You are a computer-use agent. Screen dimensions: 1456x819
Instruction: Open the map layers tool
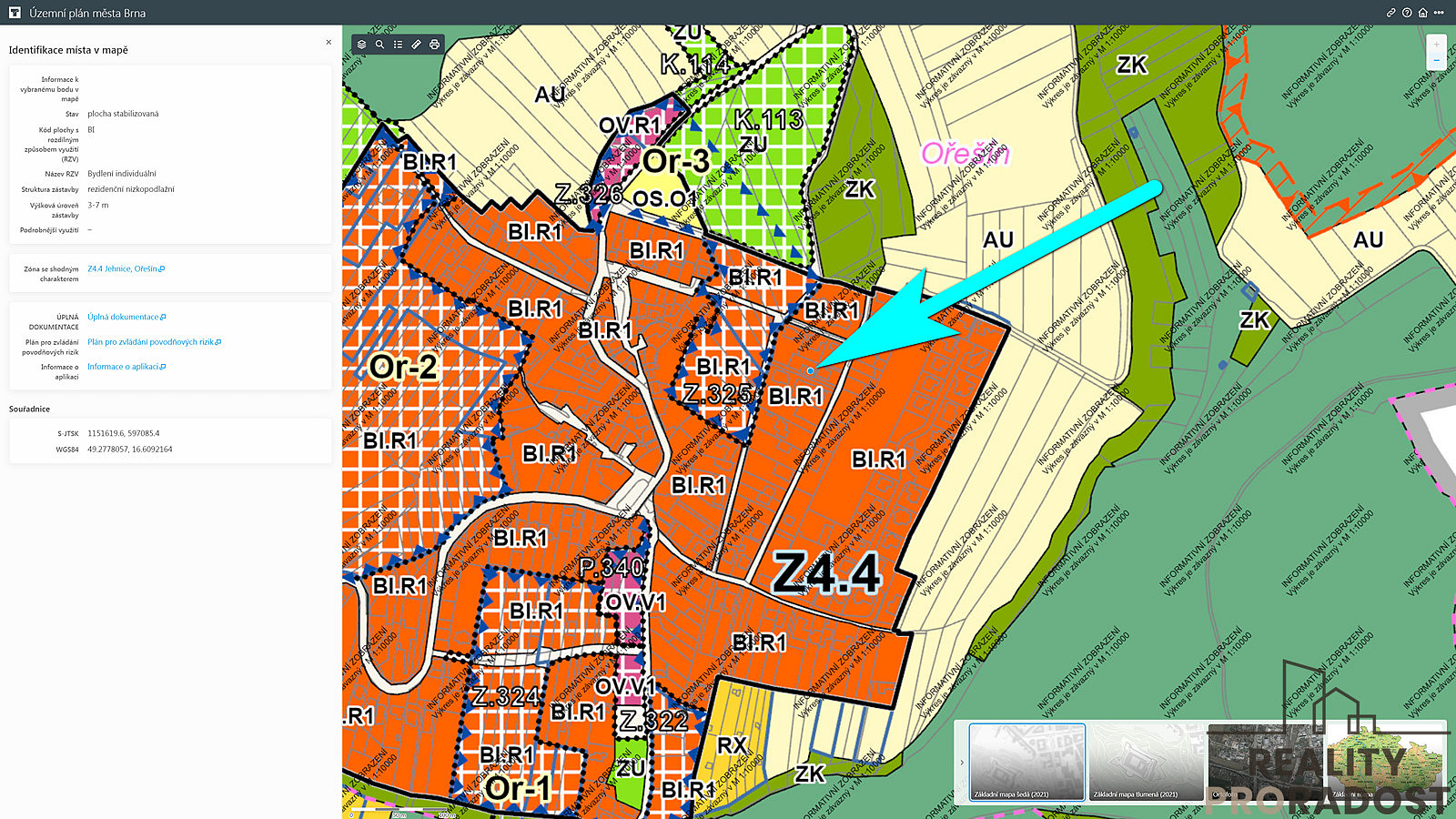coord(361,44)
